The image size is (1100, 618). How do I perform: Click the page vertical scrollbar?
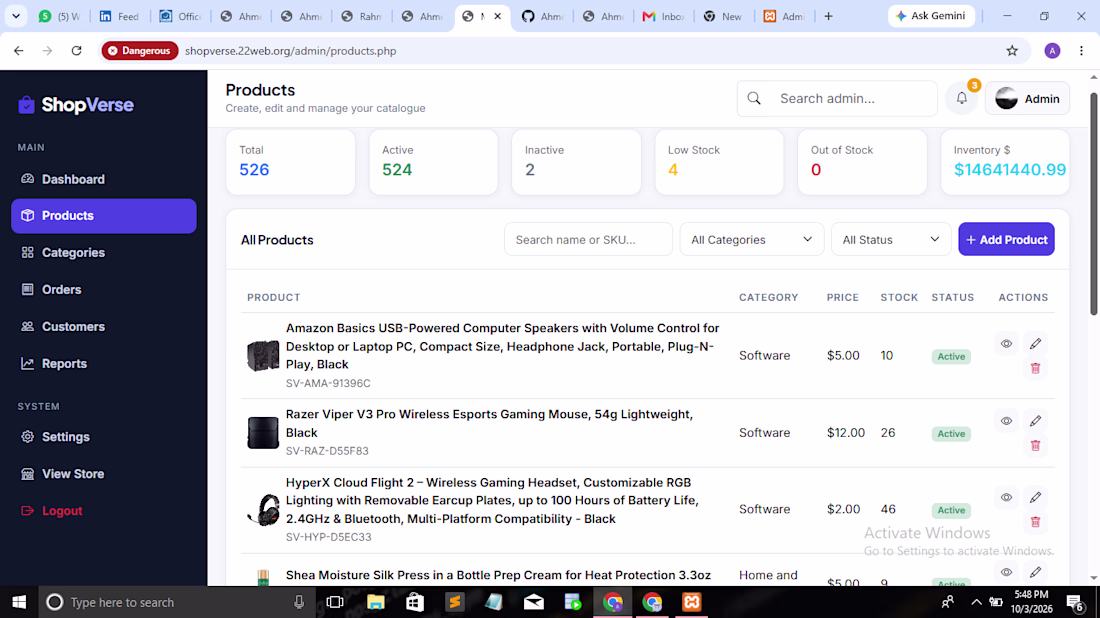(1094, 203)
